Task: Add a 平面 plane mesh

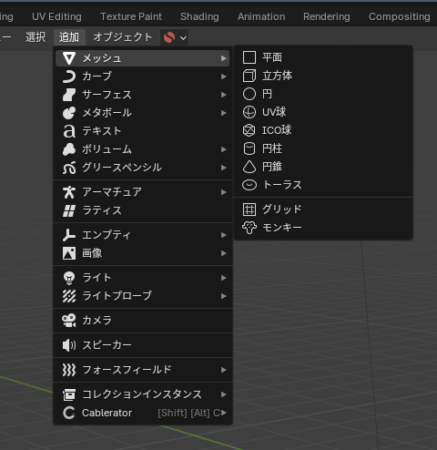Action: [x=323, y=58]
